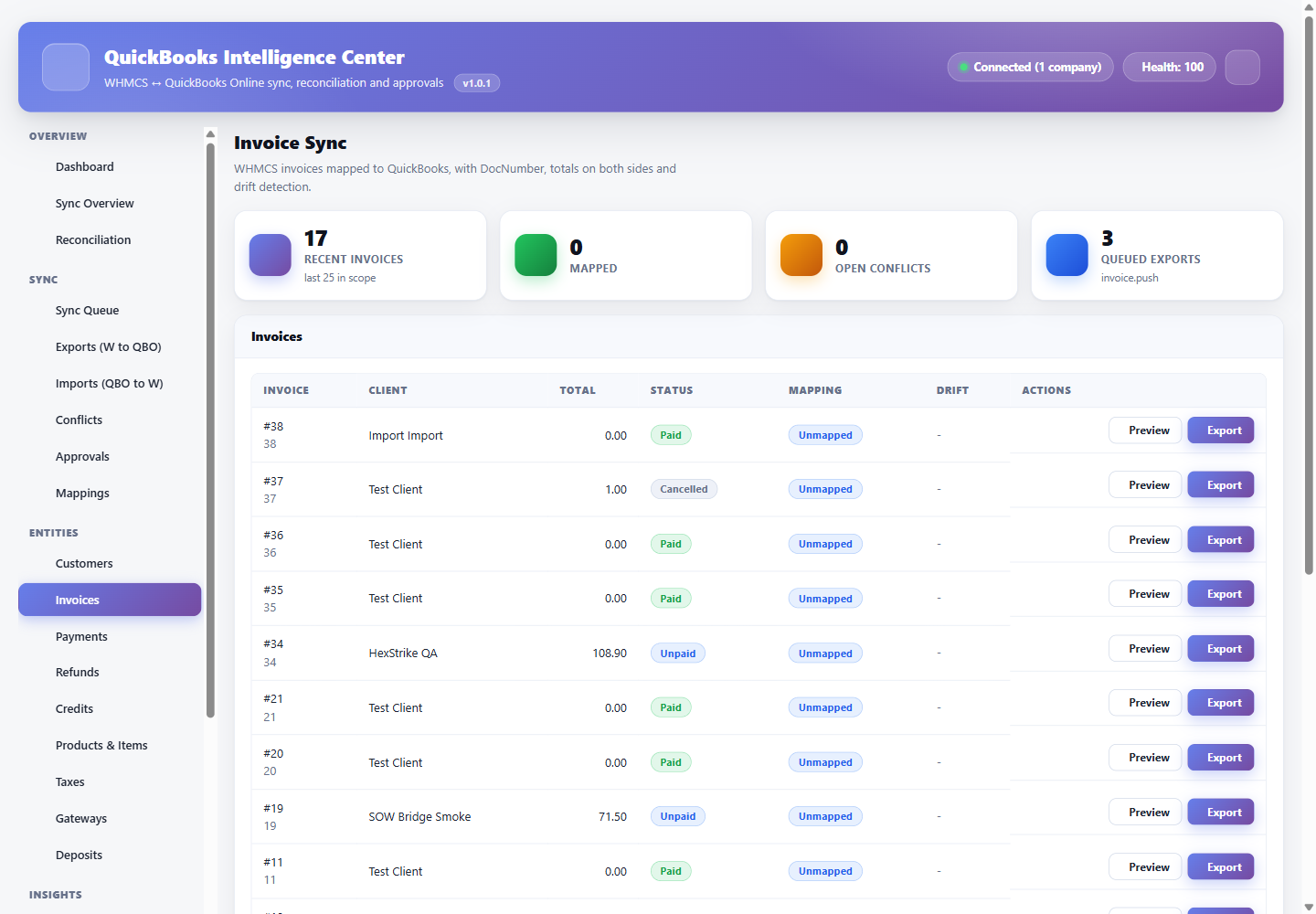
Task: Open Imports (QBO to W) page
Action: click(x=110, y=384)
